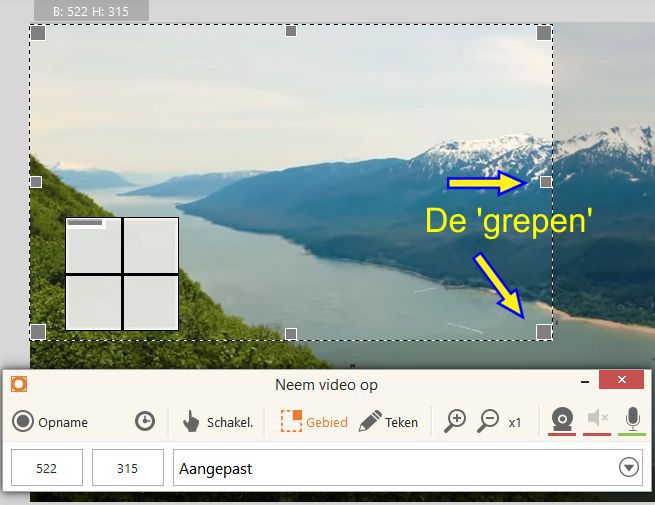Open the recording timer clock icon
Image resolution: width=655 pixels, height=505 pixels.
[145, 421]
